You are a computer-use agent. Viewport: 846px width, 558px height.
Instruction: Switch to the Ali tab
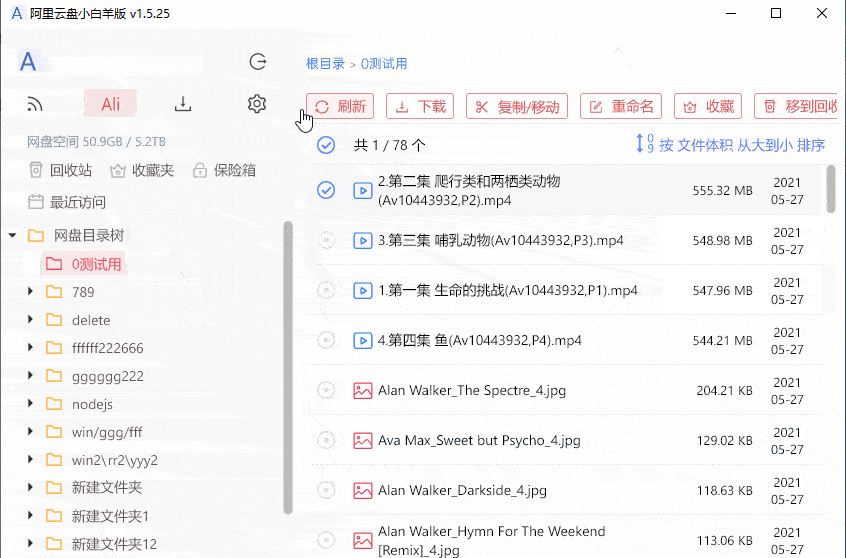tap(110, 104)
